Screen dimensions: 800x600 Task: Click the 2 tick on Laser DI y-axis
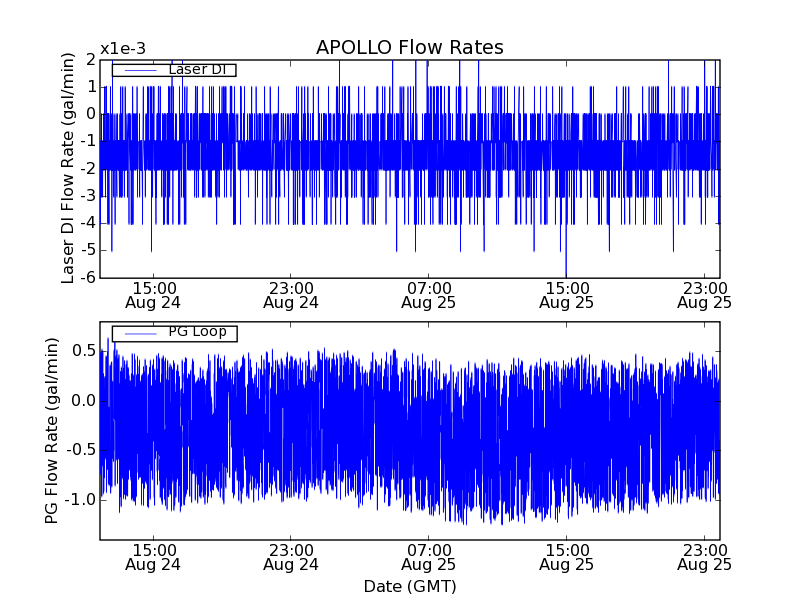(x=90, y=60)
